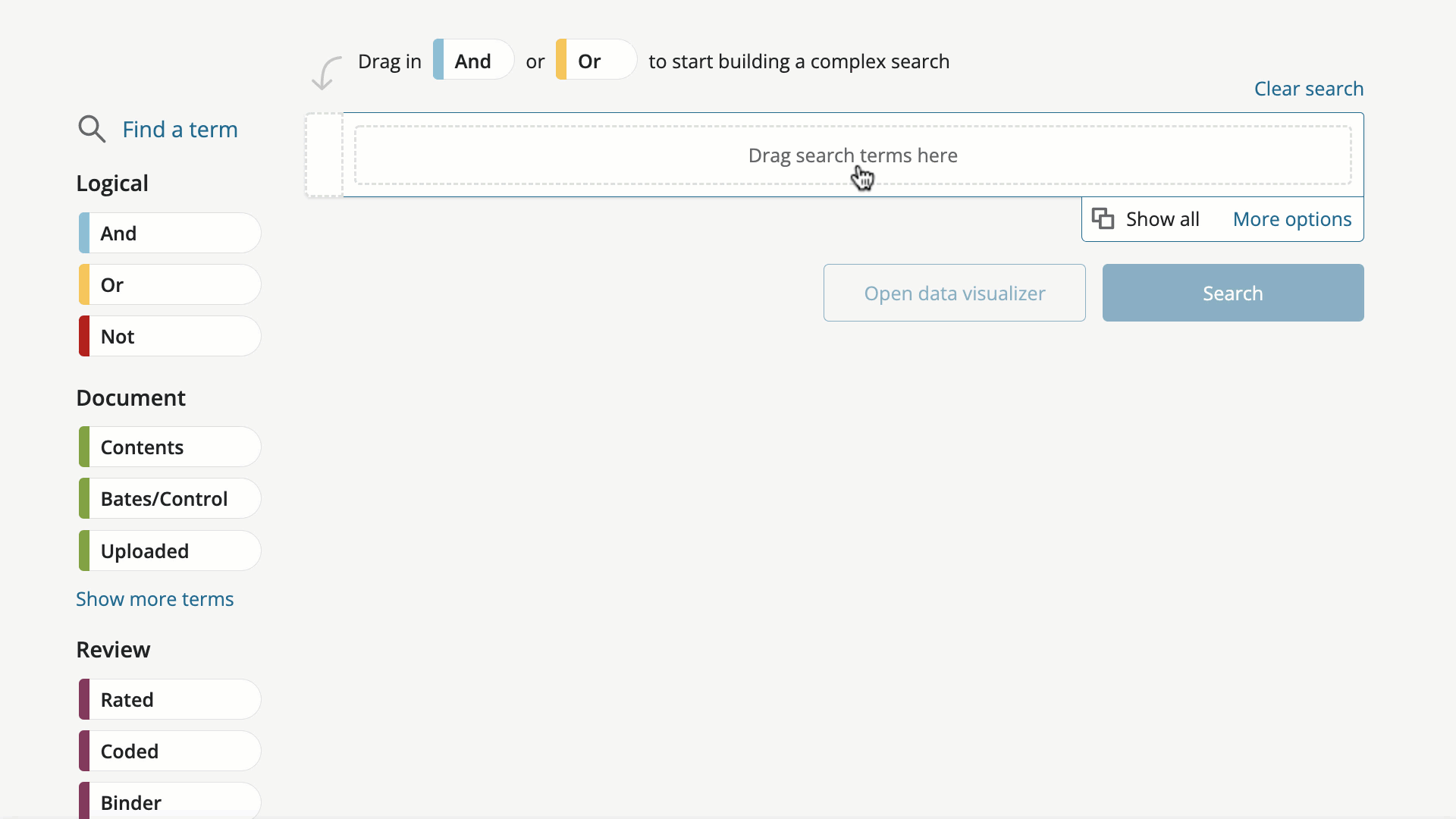Viewport: 1456px width, 819px height.
Task: Select the And term in Logical list
Action: pos(170,233)
